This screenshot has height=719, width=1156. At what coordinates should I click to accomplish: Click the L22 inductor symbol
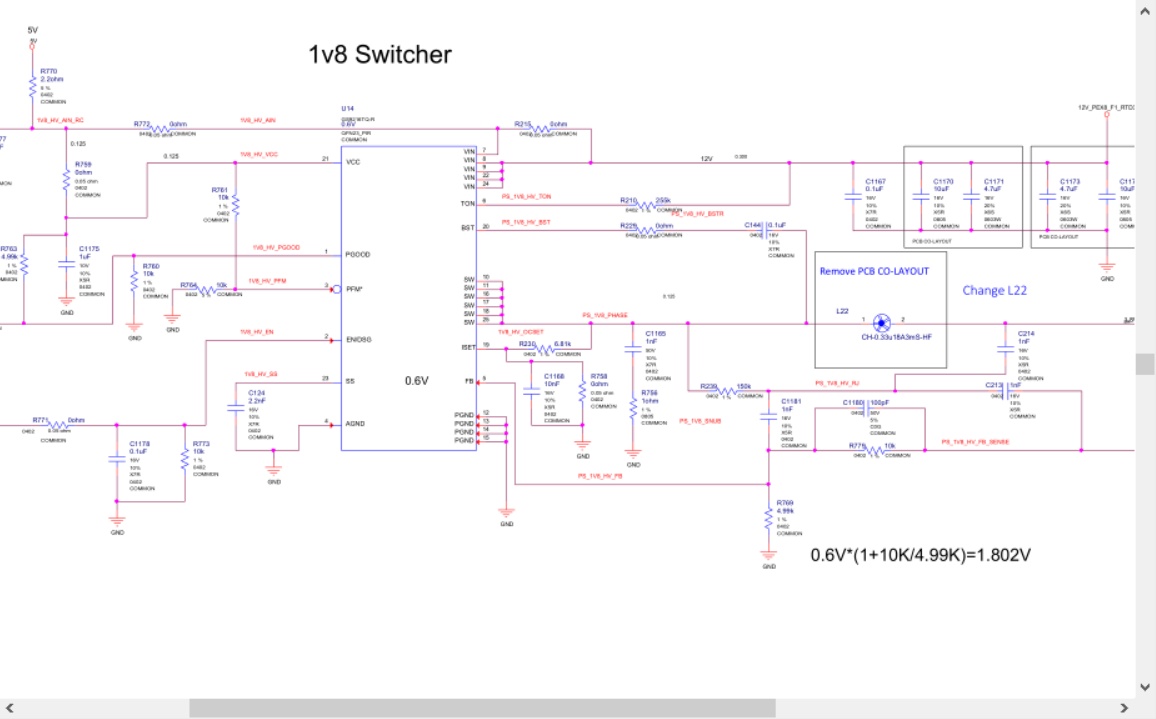tap(881, 322)
